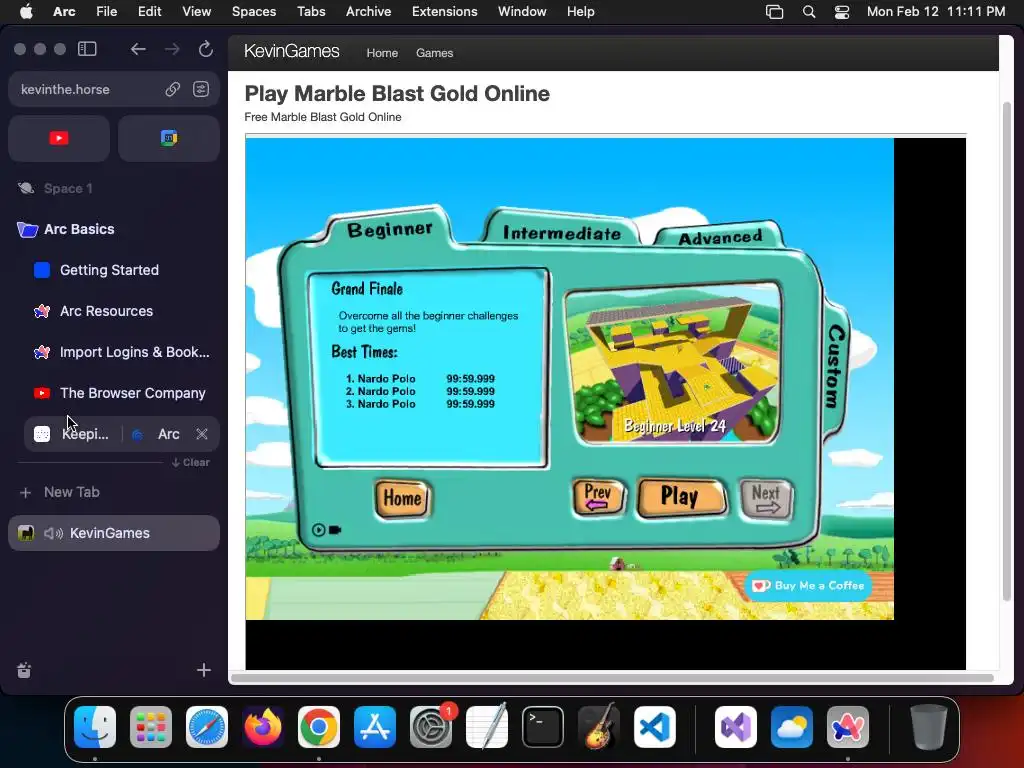Screen dimensions: 1024x768
Task: Reload the page with the refresh icon
Action: (x=206, y=49)
